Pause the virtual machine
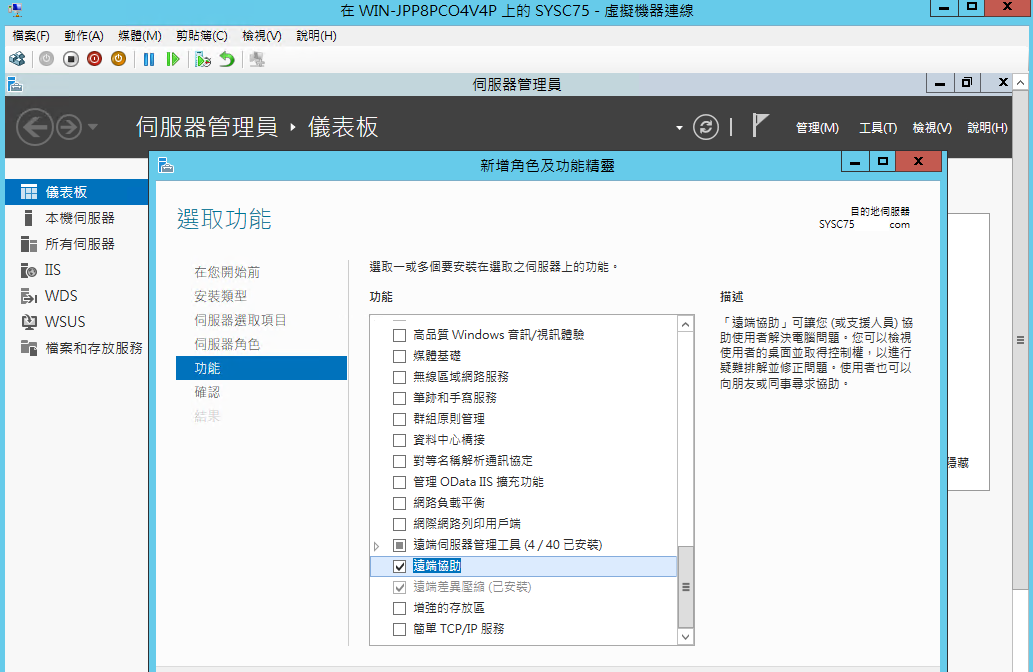The height and width of the screenshot is (672, 1033). 149,59
